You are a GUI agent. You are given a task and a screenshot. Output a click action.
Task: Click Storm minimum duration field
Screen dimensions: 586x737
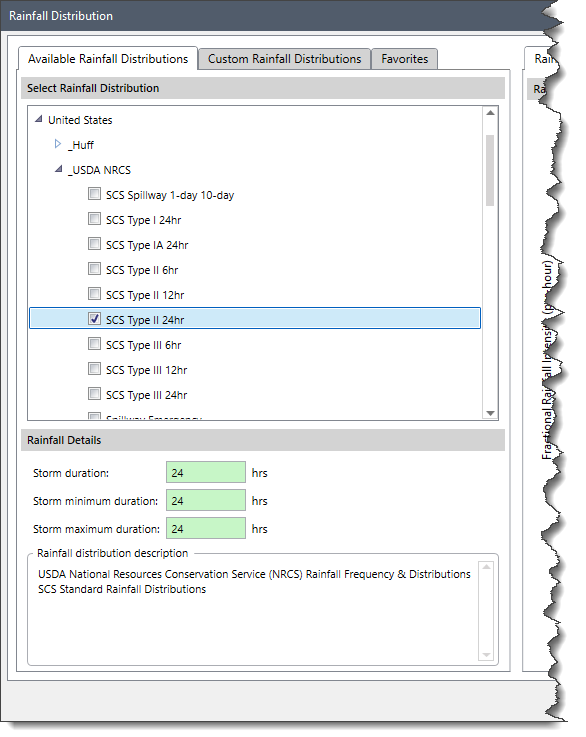[206, 501]
